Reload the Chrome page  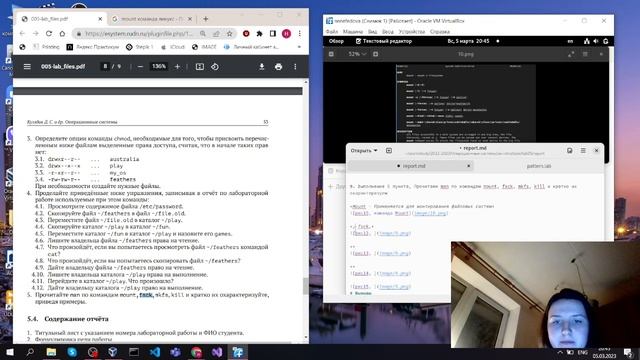coord(49,33)
